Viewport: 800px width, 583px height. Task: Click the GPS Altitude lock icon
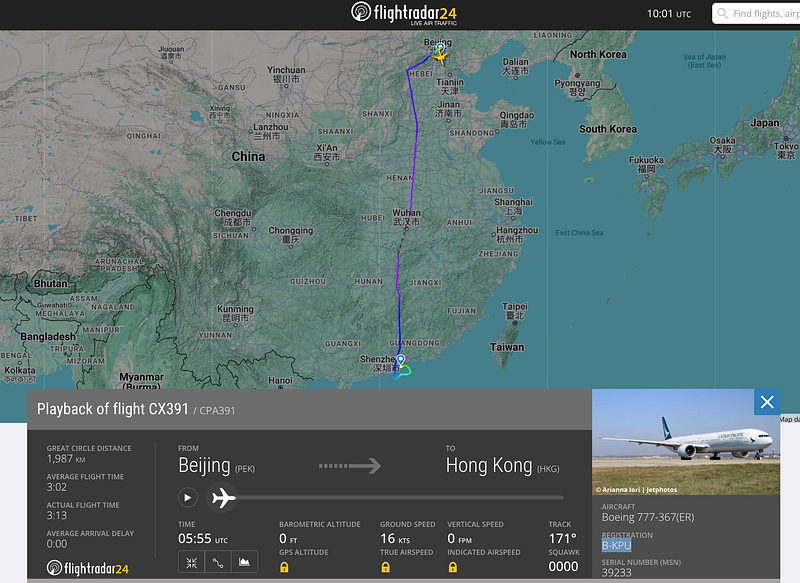point(284,567)
